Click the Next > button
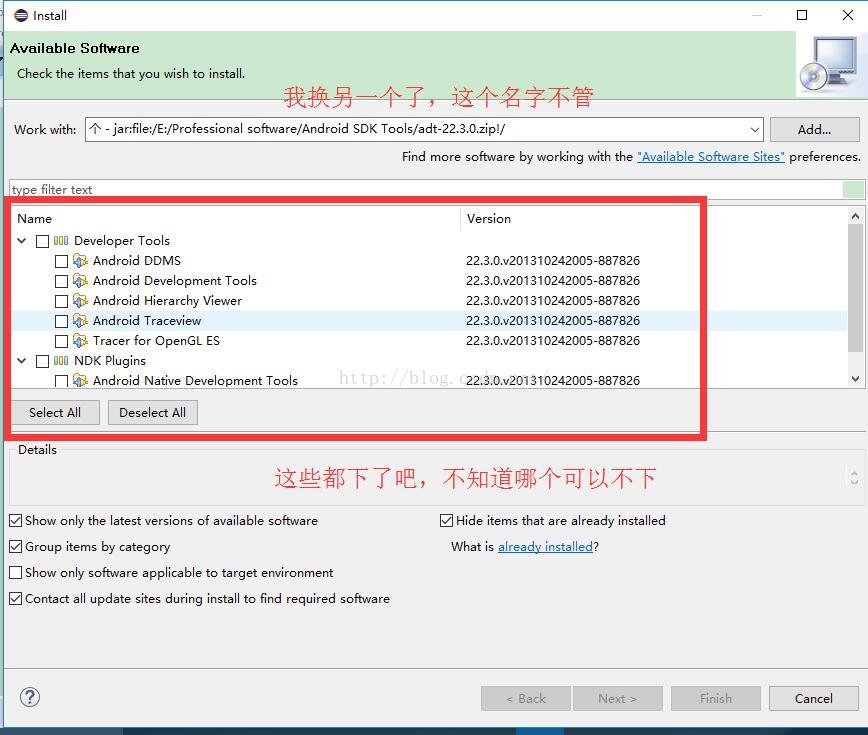 coord(618,698)
